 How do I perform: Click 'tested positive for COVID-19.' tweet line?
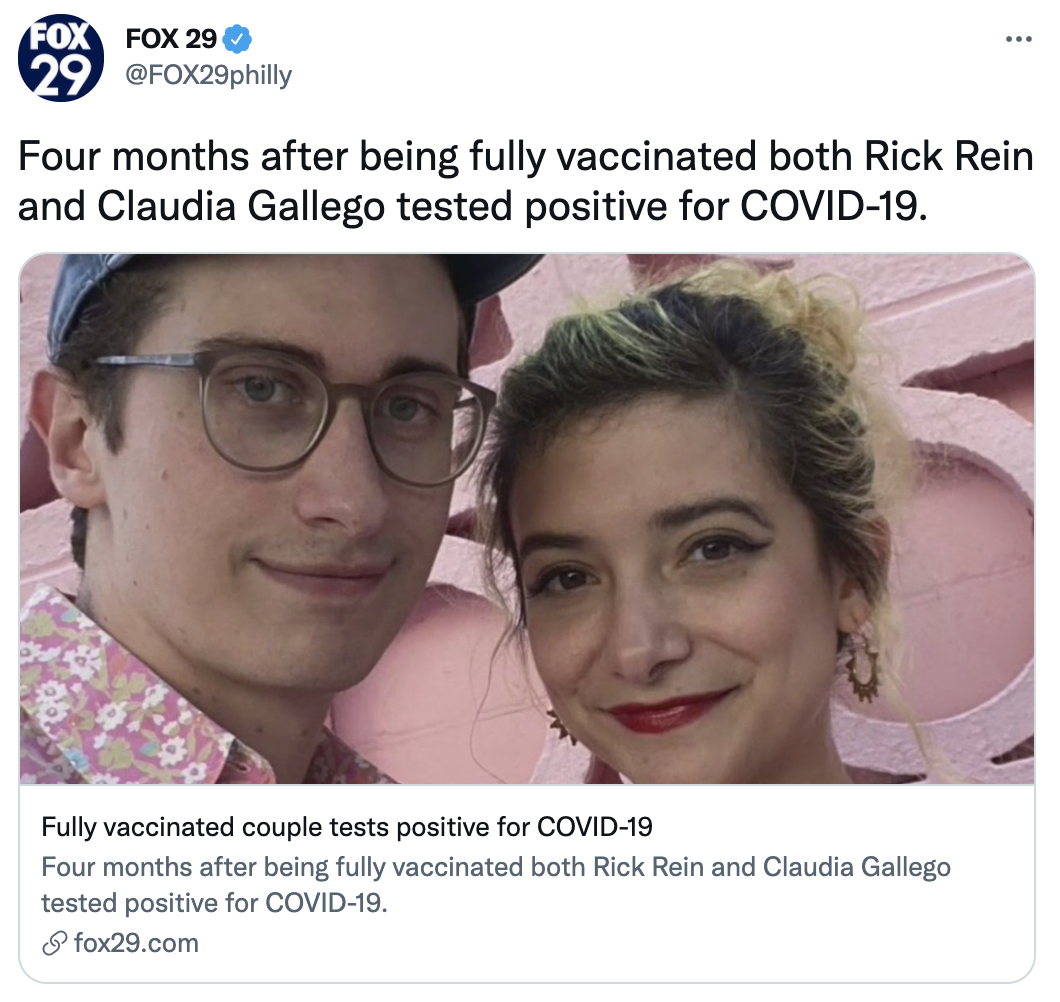tap(662, 206)
